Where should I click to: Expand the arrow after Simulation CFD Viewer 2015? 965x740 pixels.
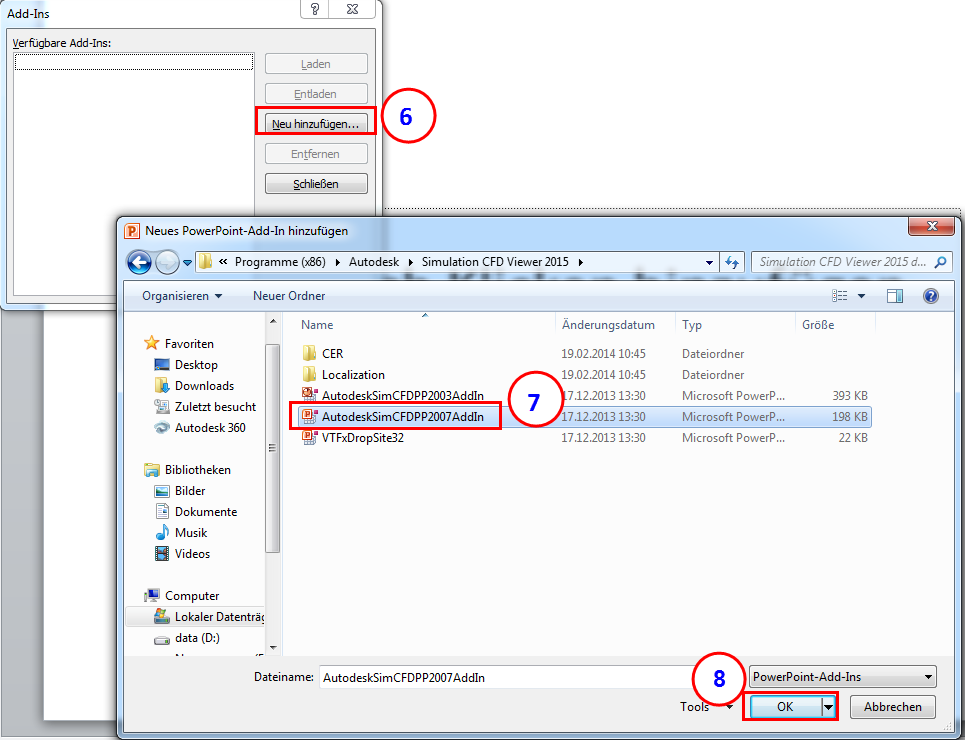click(x=580, y=262)
